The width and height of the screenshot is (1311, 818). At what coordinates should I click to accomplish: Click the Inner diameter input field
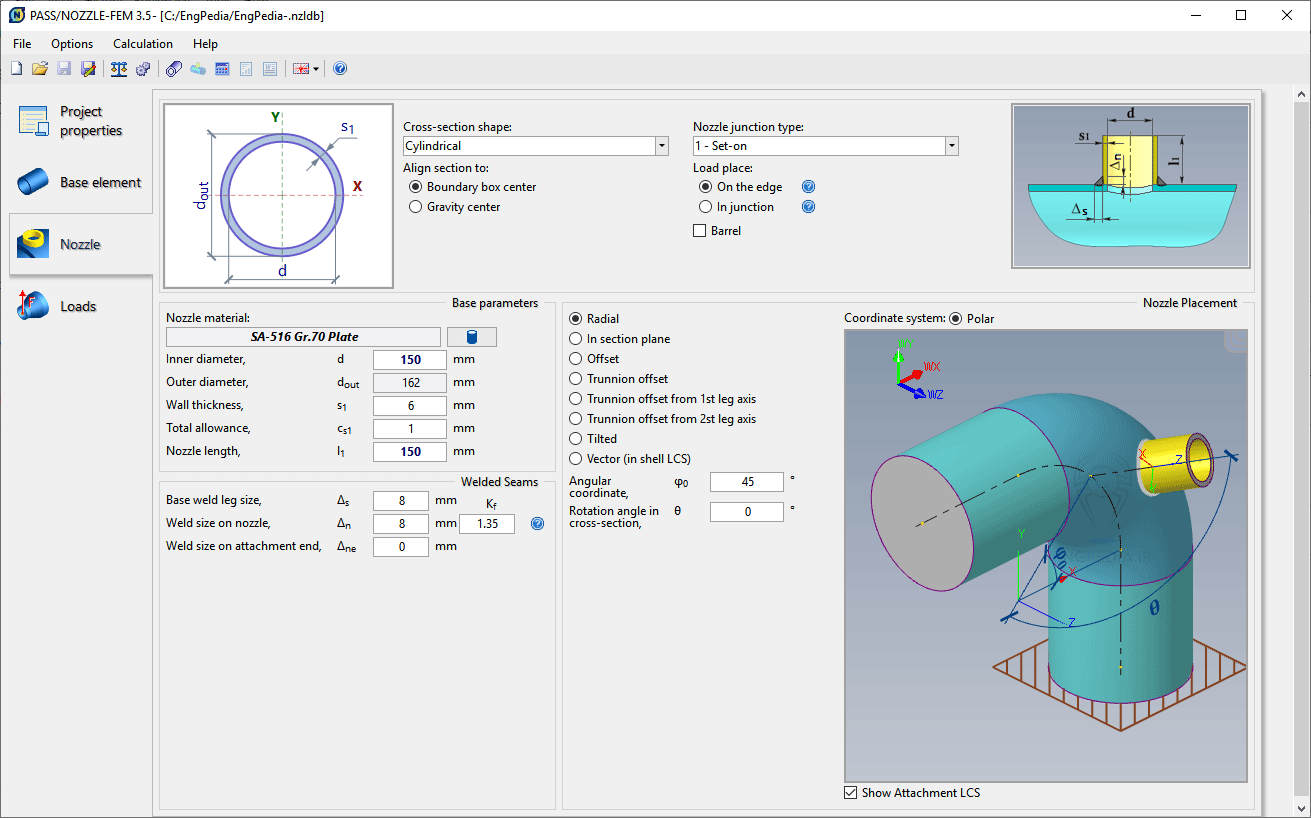(409, 360)
